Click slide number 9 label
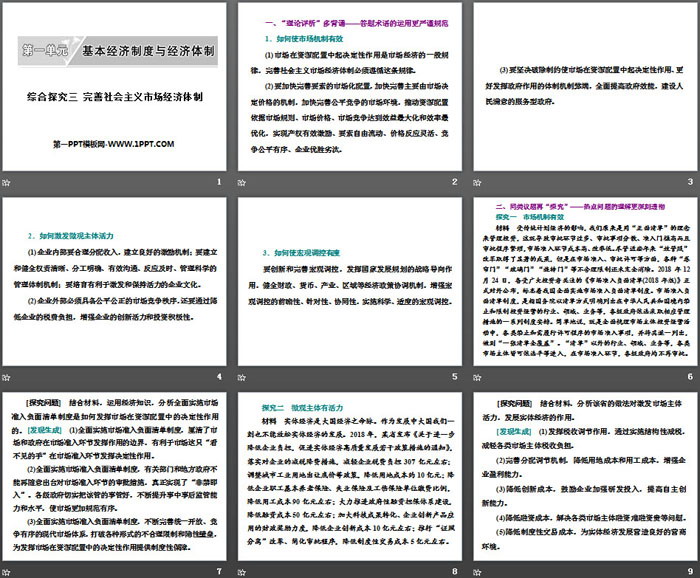 click(x=690, y=571)
